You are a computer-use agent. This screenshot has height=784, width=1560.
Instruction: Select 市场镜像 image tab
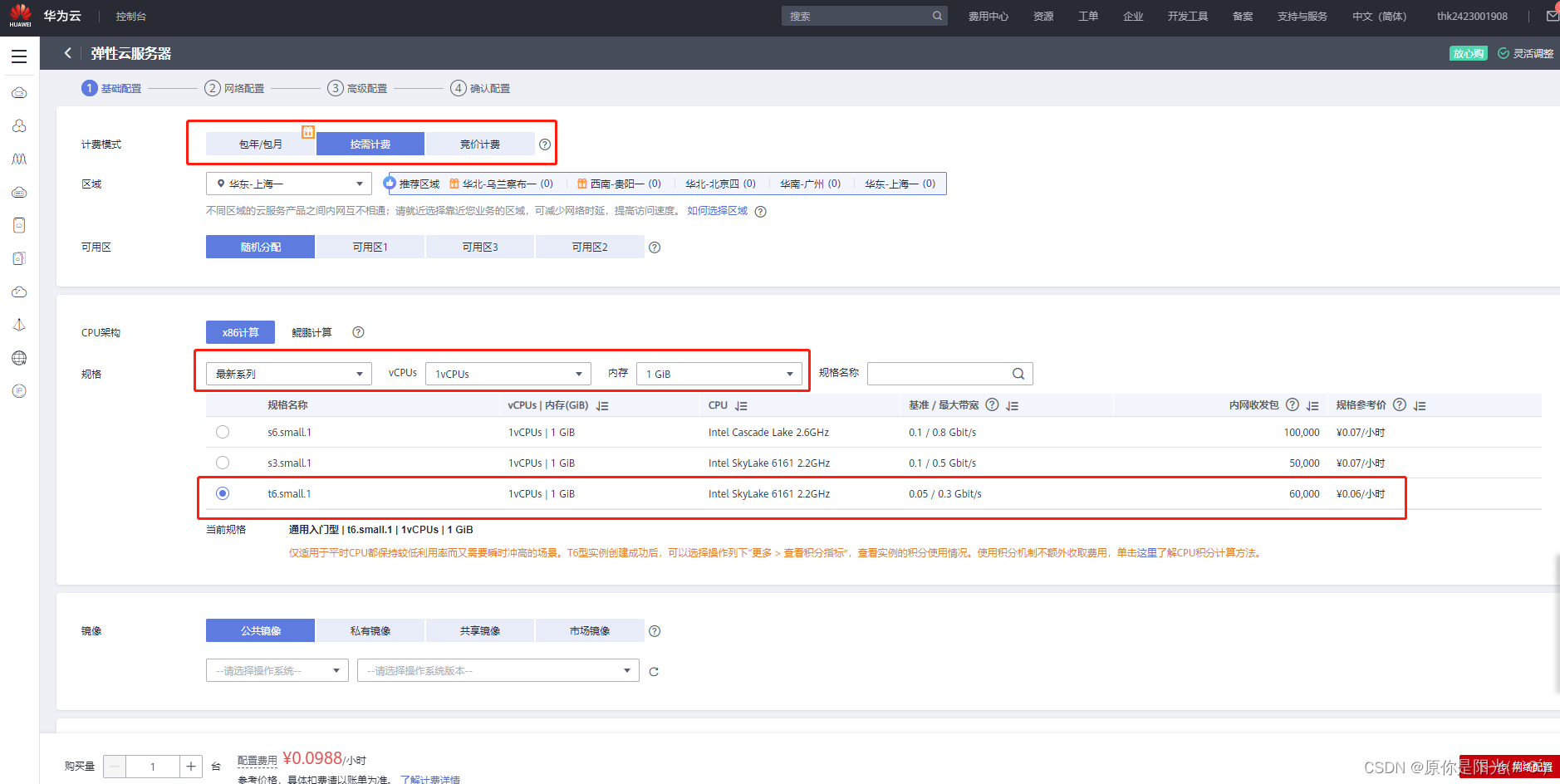click(x=590, y=630)
